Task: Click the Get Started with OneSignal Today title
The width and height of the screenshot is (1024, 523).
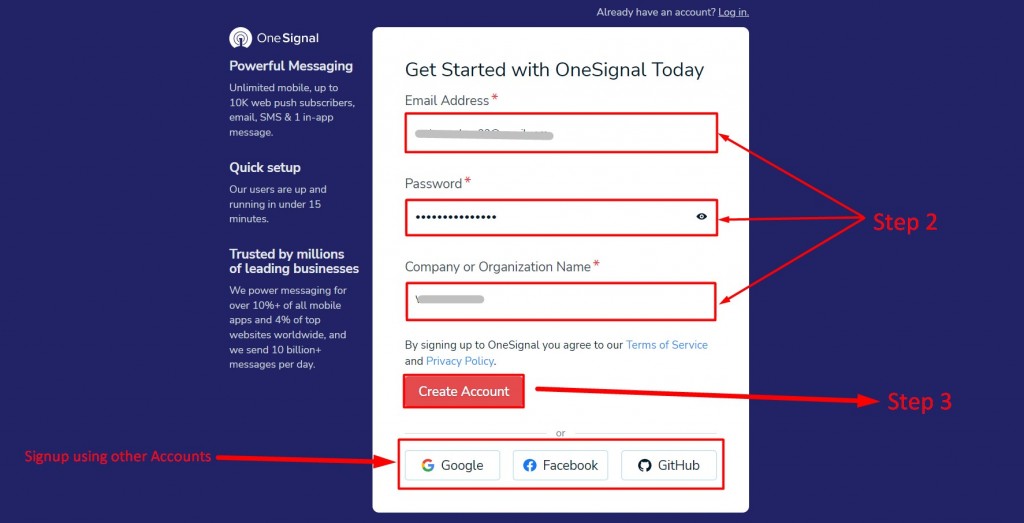Action: coord(554,70)
